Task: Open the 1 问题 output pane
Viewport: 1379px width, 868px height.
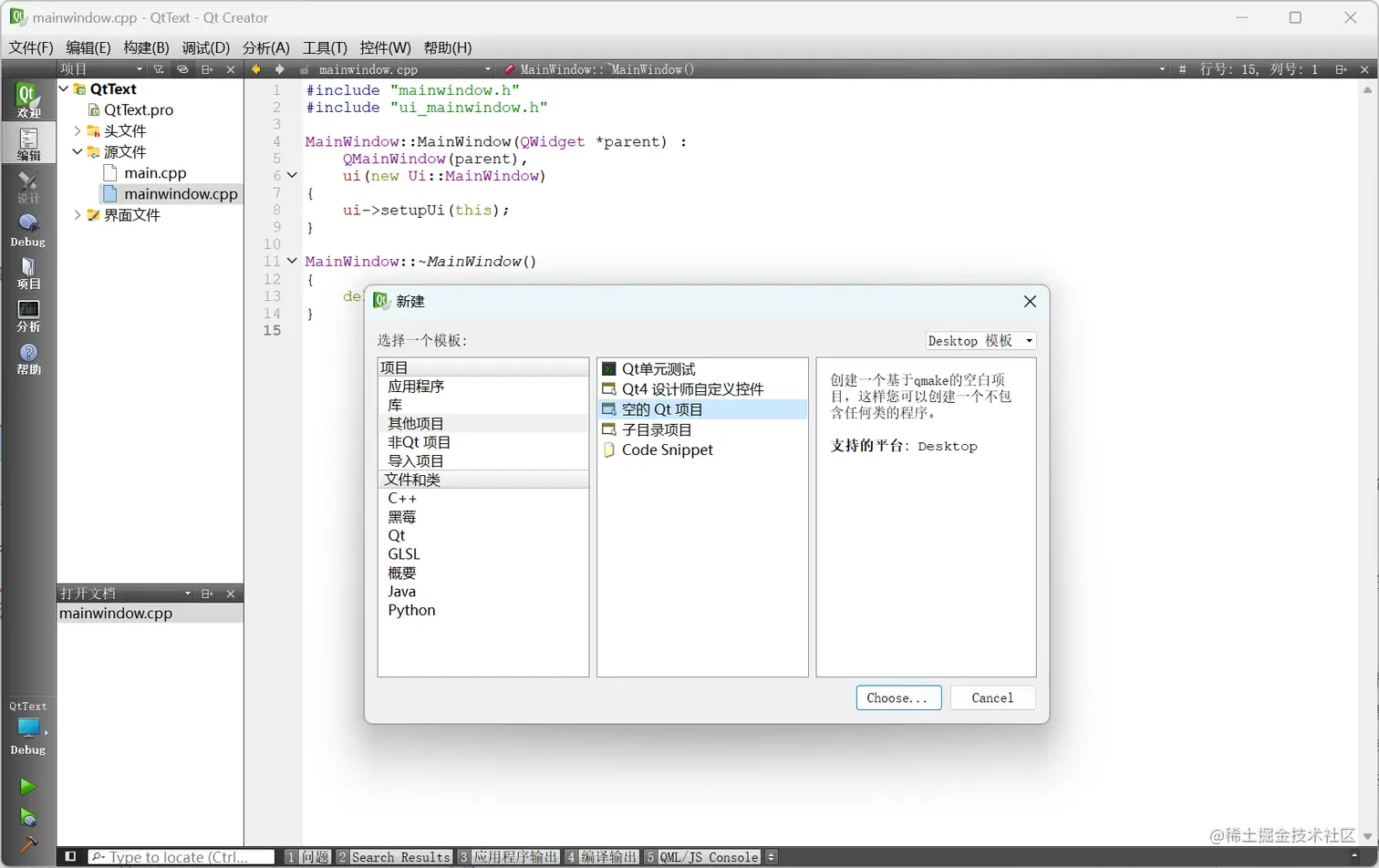Action: pos(308,857)
